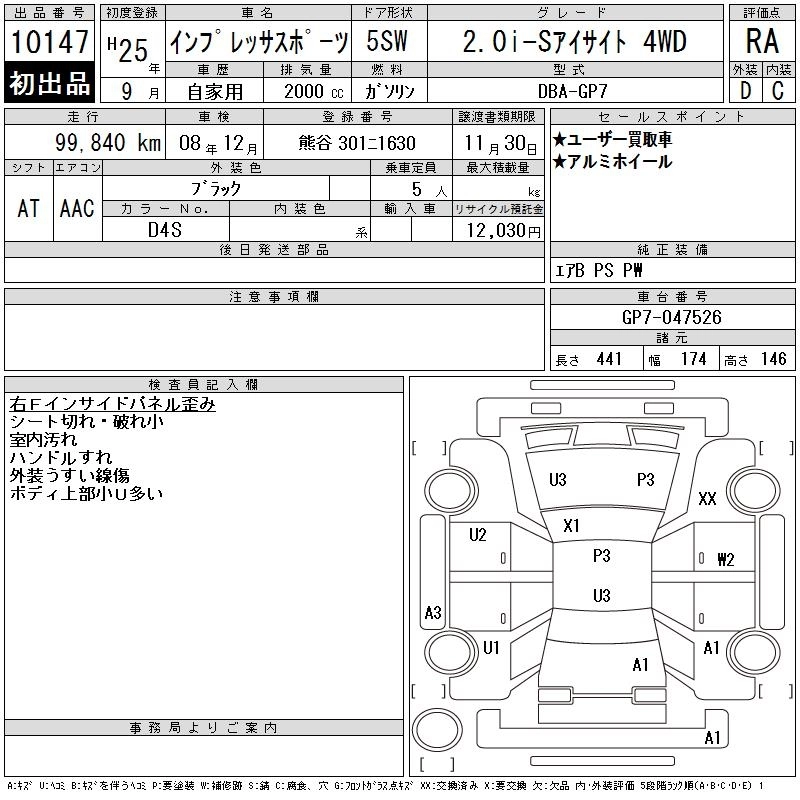Click the RA evaluation score
This screenshot has height=800, width=800.
[x=762, y=41]
